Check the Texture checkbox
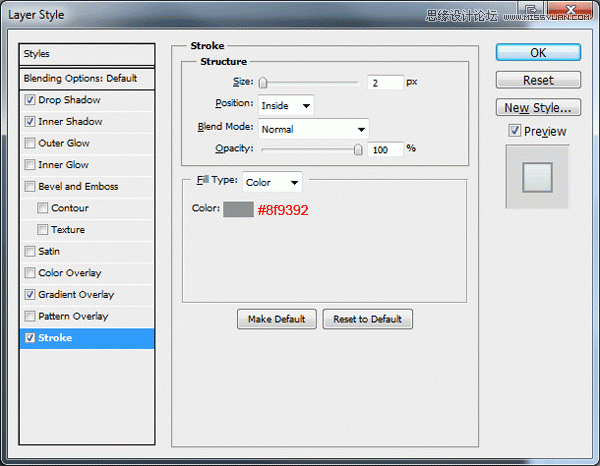Viewport: 600px width, 466px height. 42,230
